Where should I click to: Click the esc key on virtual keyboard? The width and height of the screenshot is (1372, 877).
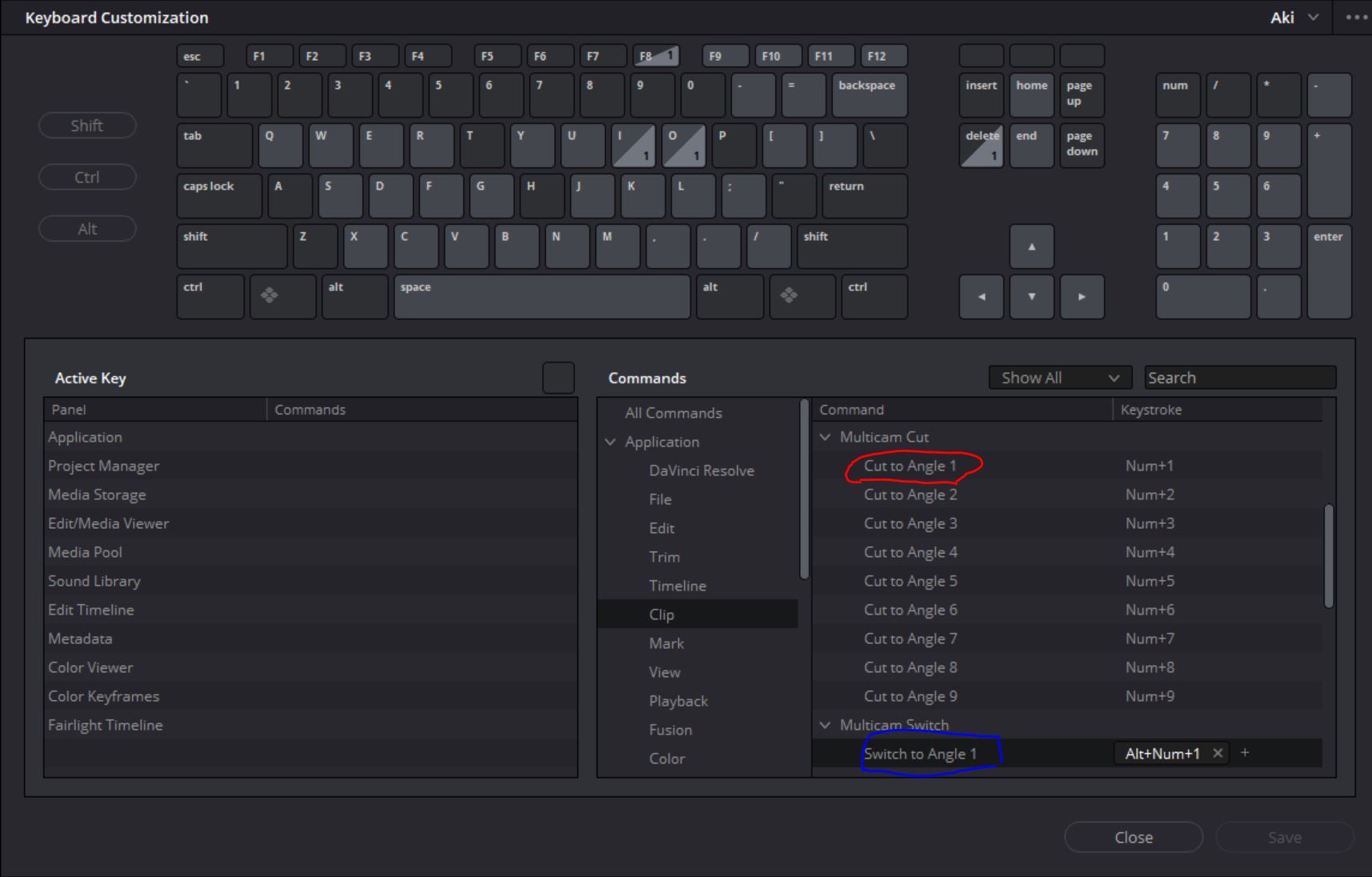click(x=200, y=56)
